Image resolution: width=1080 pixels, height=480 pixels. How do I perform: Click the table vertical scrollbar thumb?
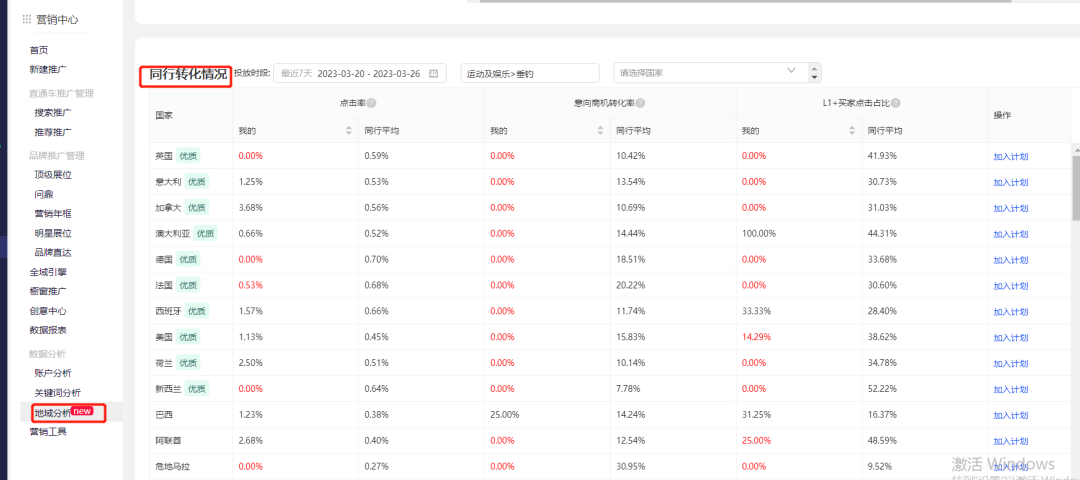tap(1076, 187)
